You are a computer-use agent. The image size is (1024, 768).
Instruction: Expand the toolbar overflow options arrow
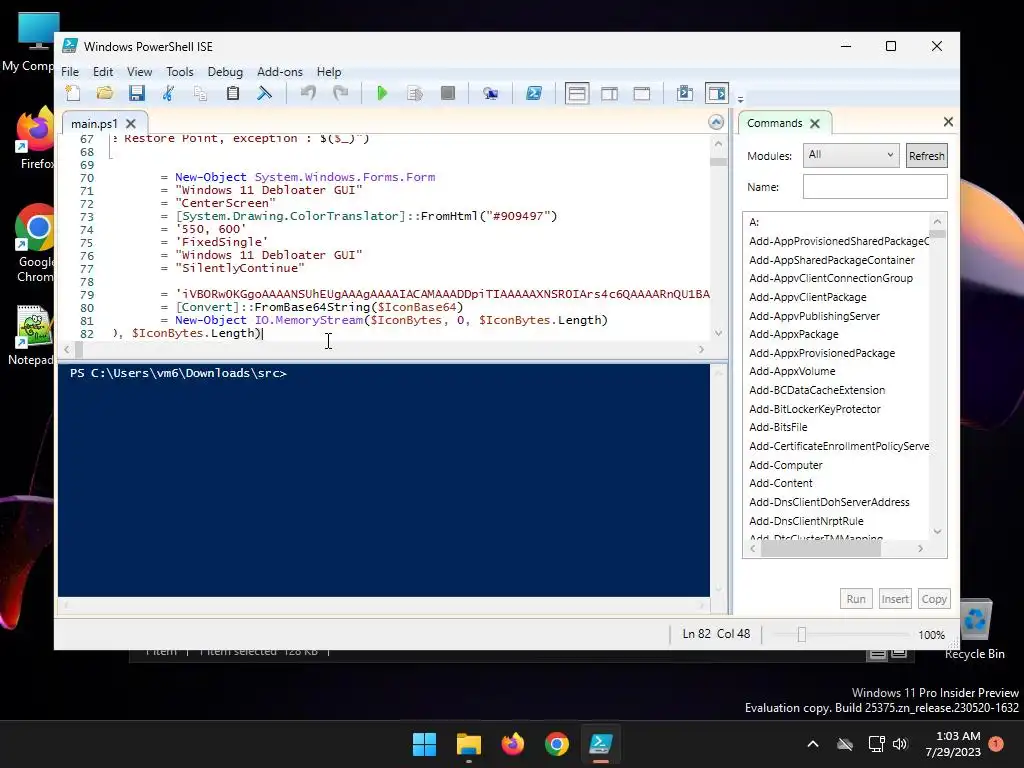[741, 100]
